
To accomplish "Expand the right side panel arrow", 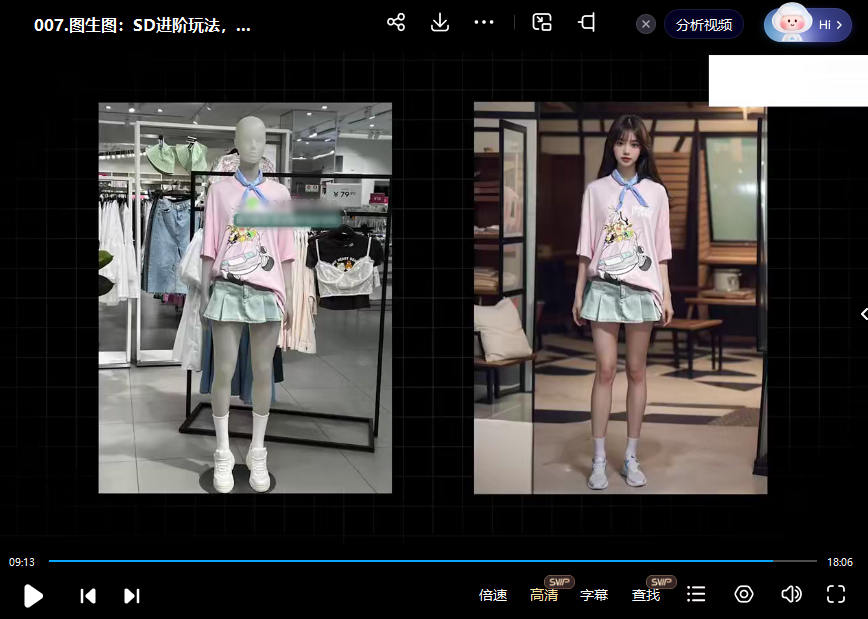I will click(862, 314).
